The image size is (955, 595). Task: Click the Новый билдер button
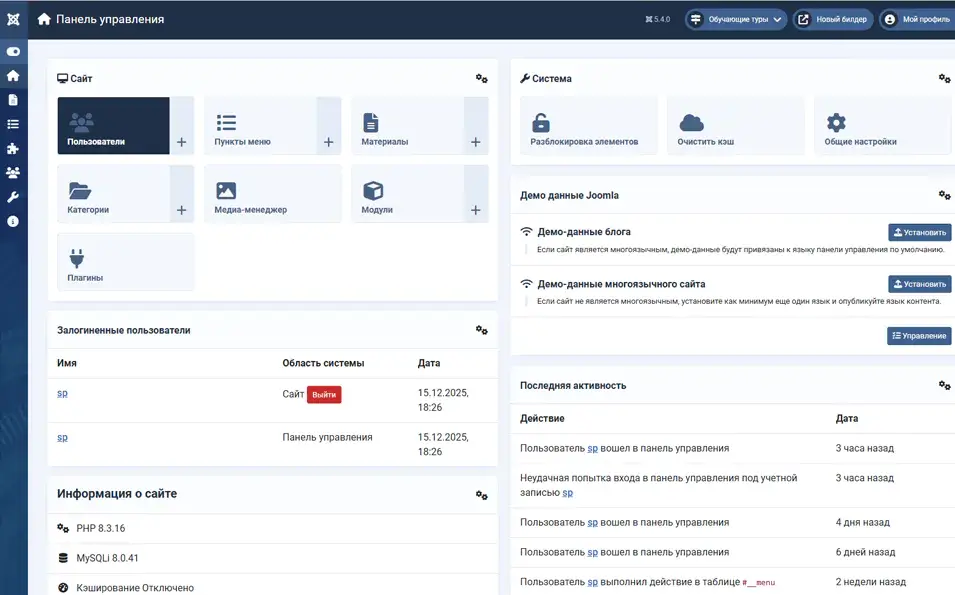pyautogui.click(x=832, y=19)
